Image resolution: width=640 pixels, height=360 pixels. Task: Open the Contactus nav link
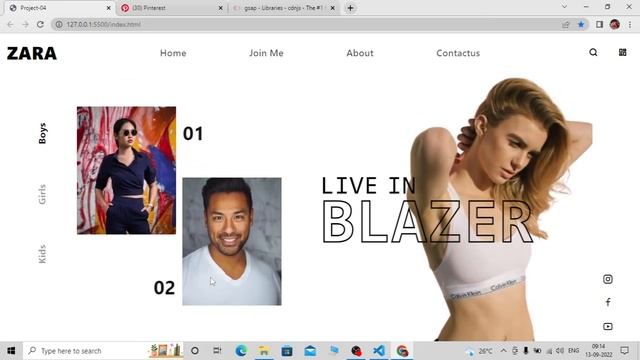click(458, 53)
